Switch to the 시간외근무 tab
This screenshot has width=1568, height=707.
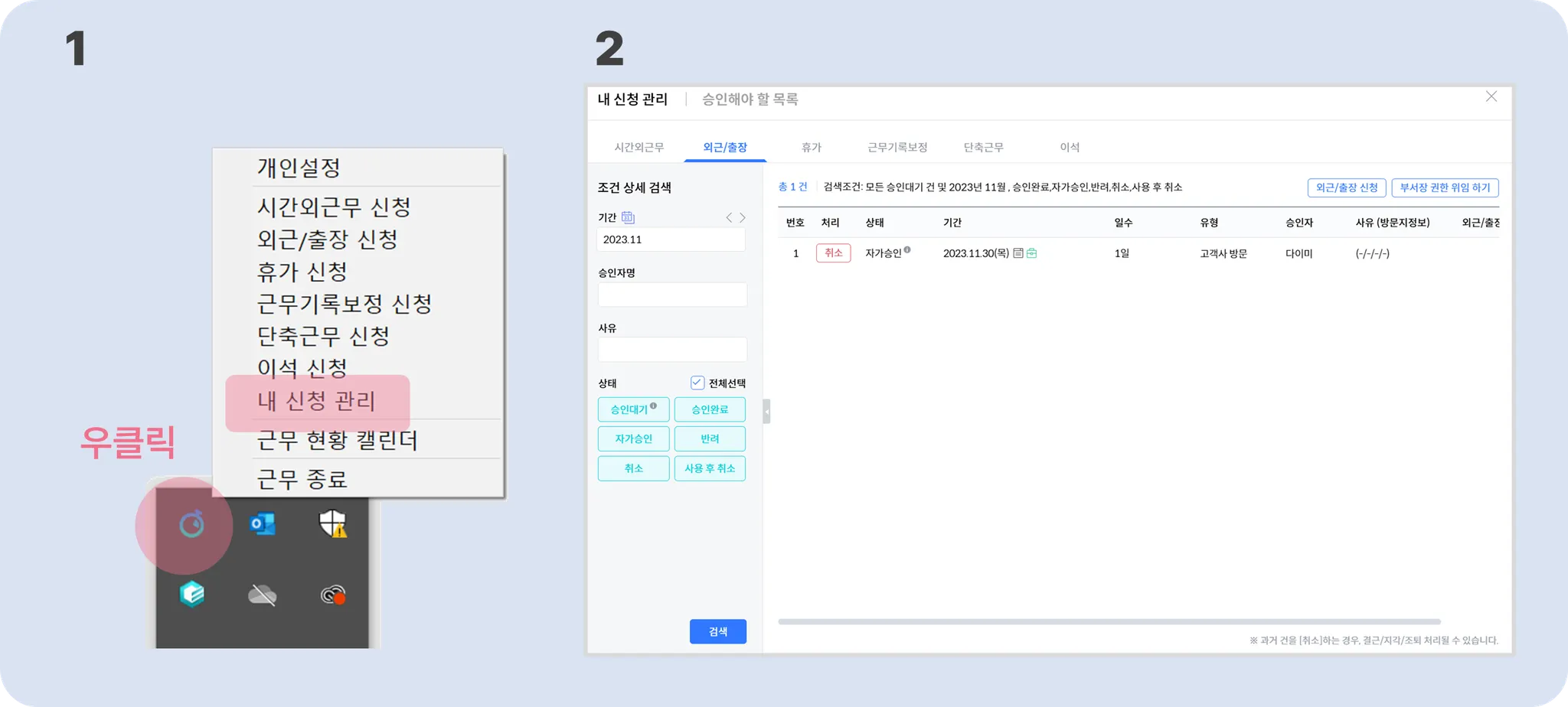tap(639, 147)
